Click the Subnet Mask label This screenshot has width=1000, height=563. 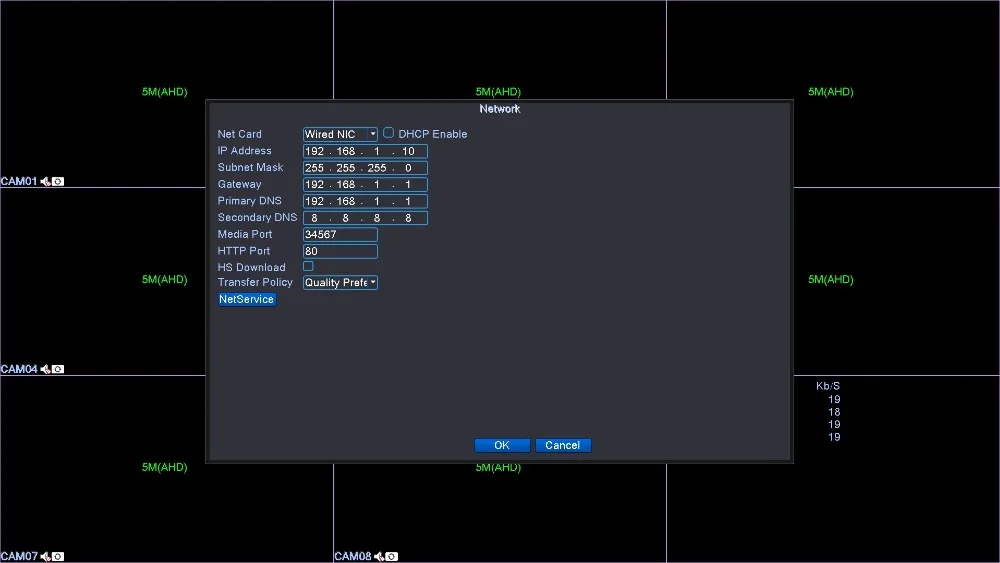251,167
